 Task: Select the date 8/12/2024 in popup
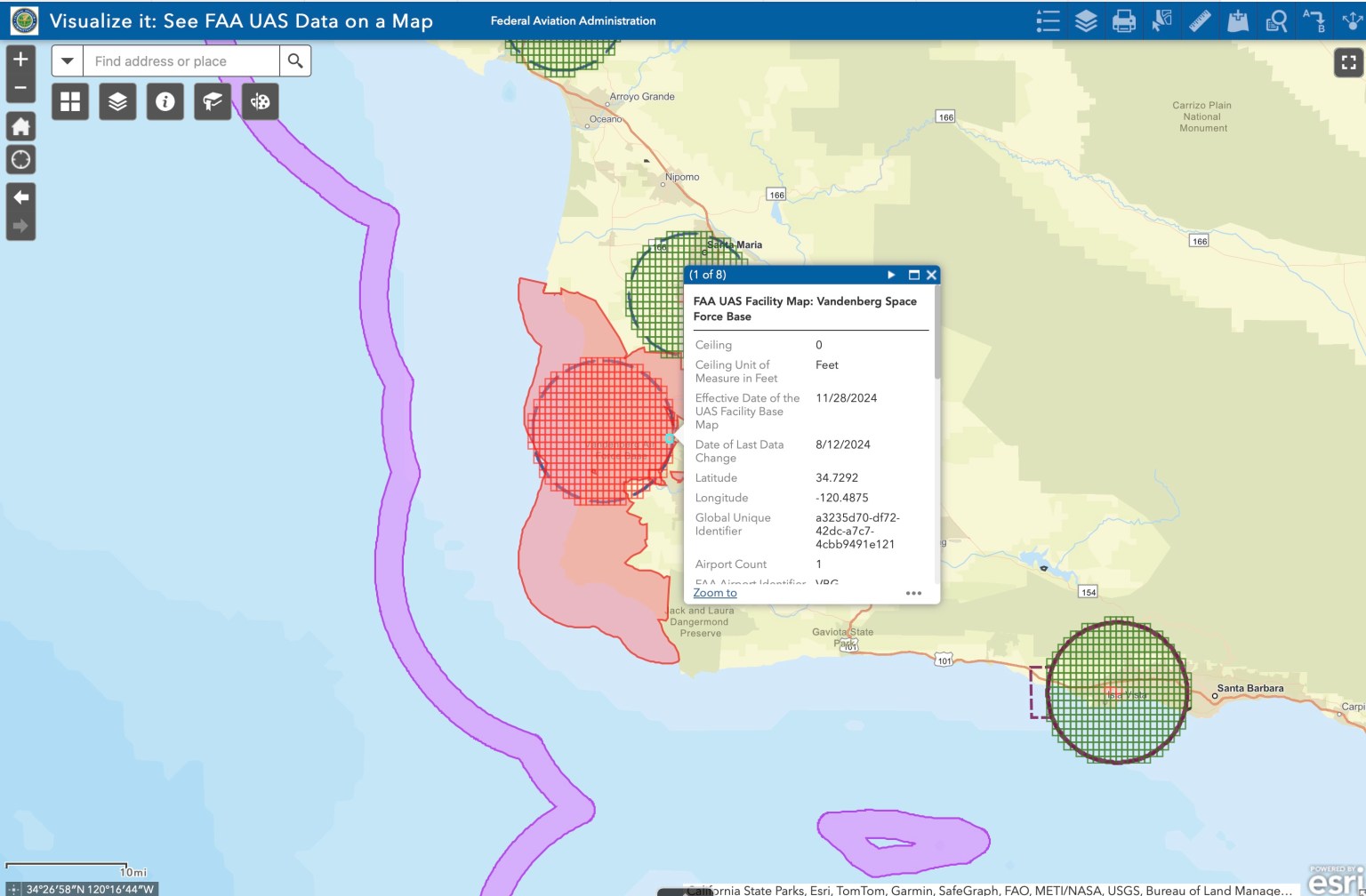(x=843, y=444)
